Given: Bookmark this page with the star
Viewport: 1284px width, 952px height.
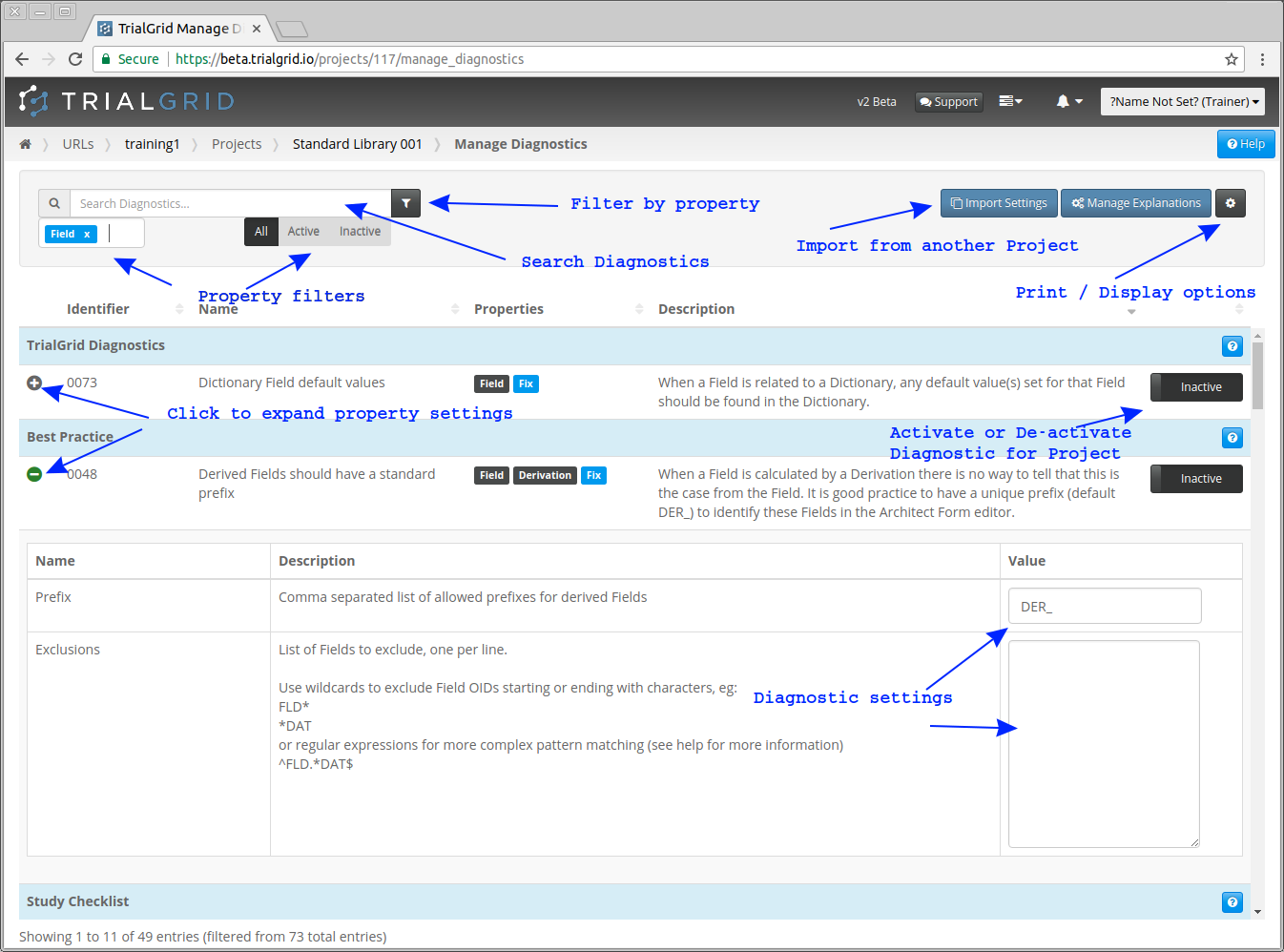Looking at the screenshot, I should click(1232, 59).
